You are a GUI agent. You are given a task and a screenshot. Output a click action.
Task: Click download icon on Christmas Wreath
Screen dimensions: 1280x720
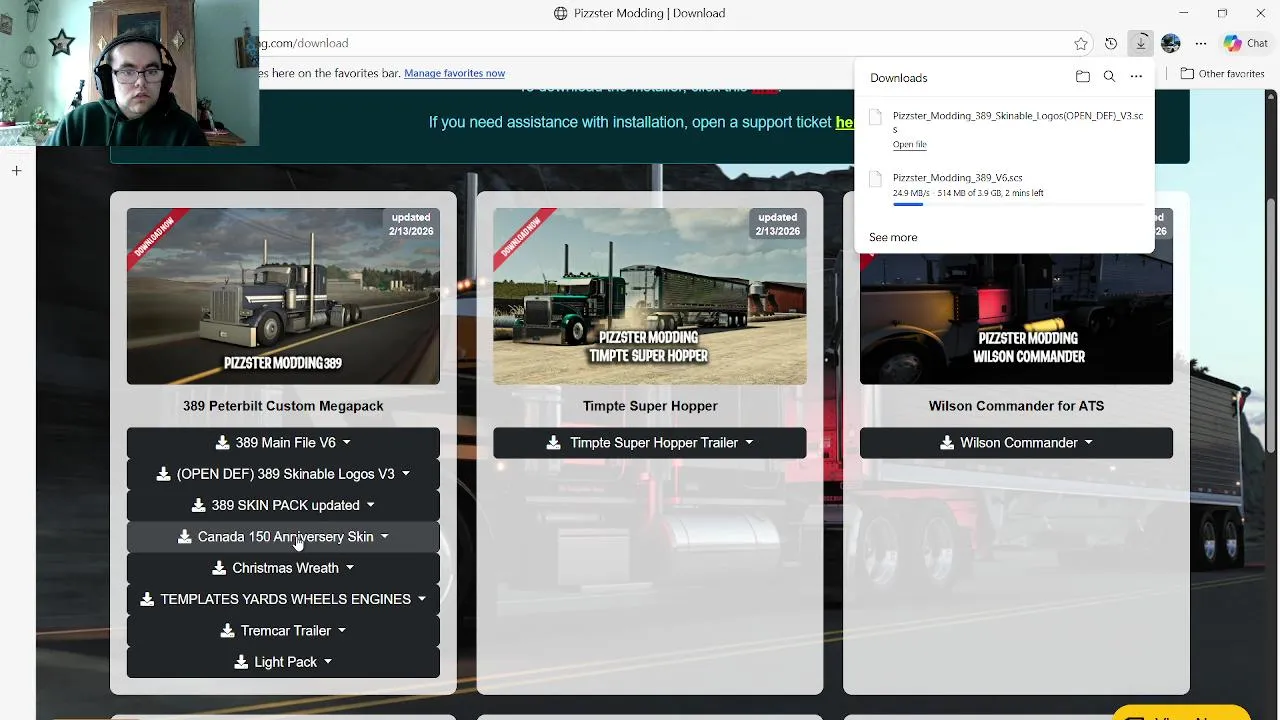click(x=219, y=568)
